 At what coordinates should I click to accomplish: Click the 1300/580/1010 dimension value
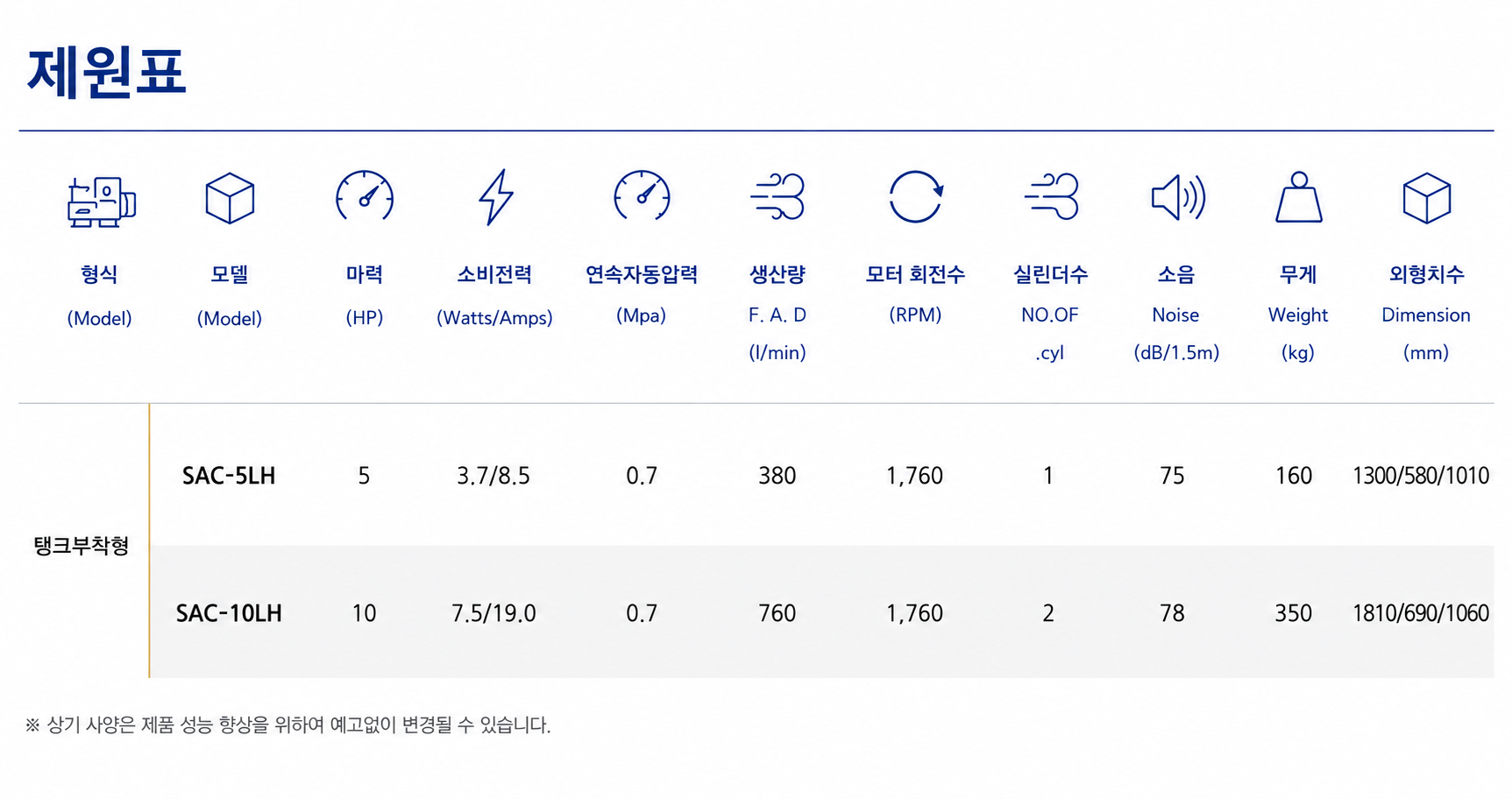1420,476
